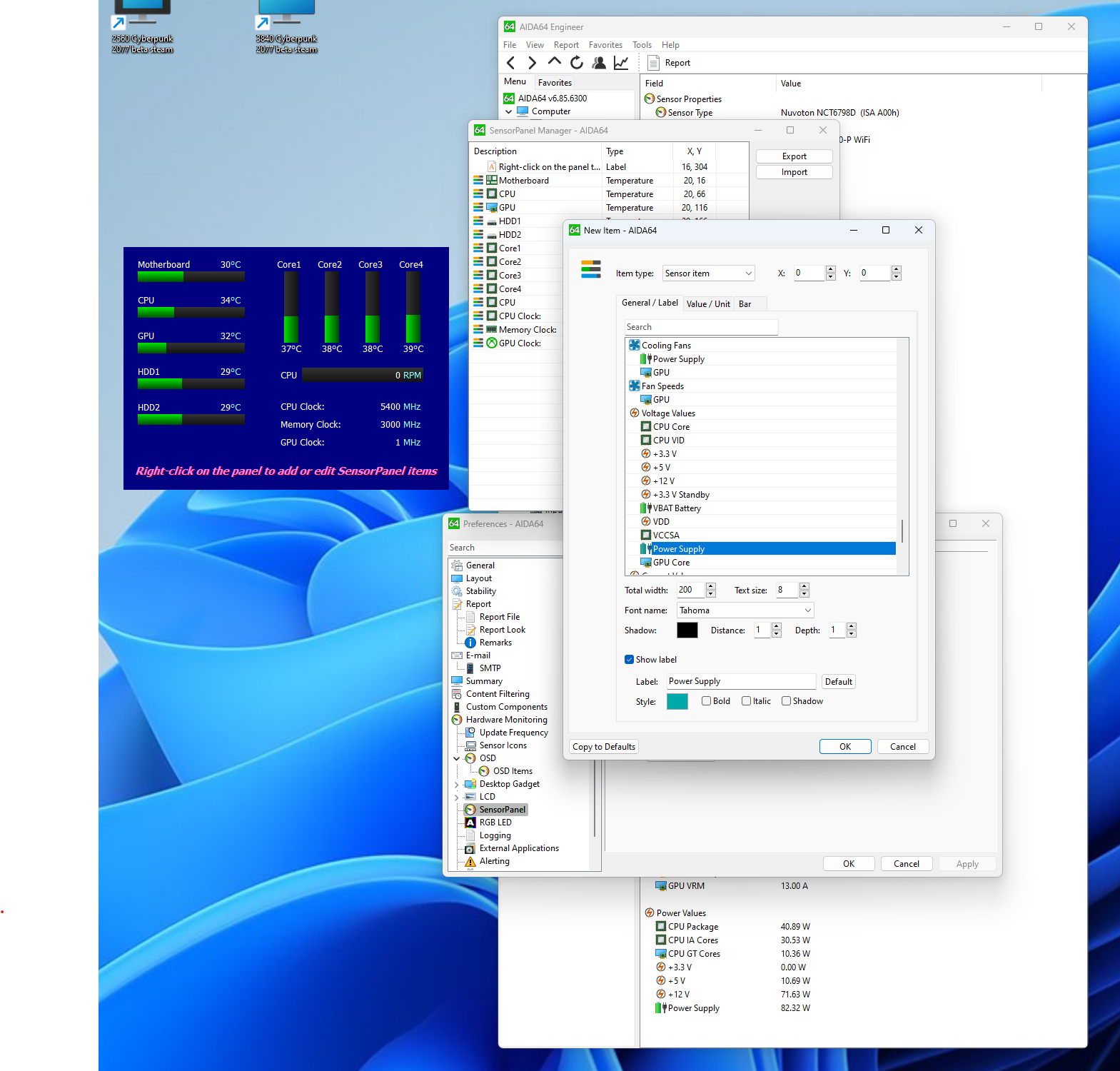Open the Favorites menu in AIDA64 menu bar
This screenshot has width=1120, height=1071.
tap(605, 45)
